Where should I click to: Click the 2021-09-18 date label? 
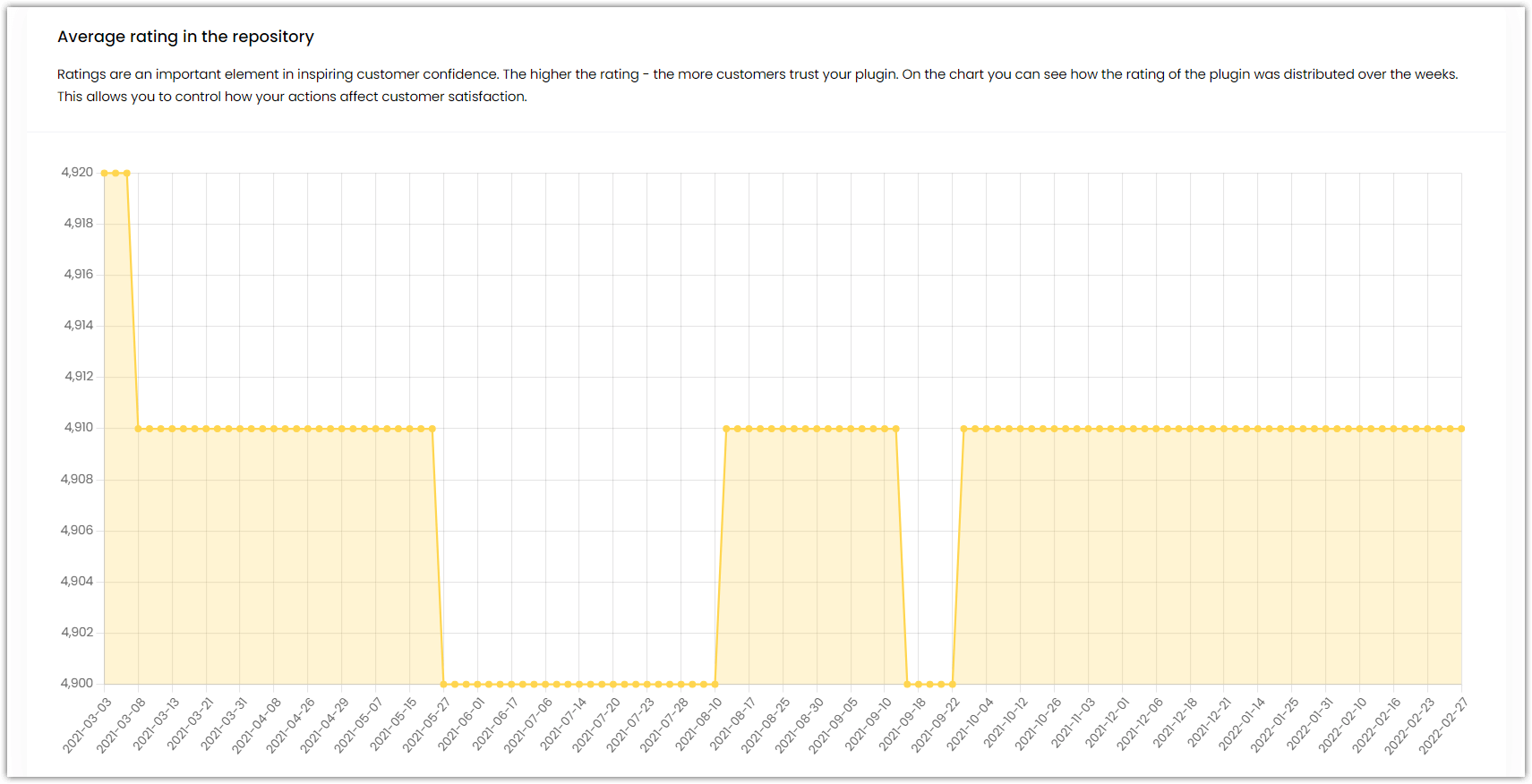(902, 726)
